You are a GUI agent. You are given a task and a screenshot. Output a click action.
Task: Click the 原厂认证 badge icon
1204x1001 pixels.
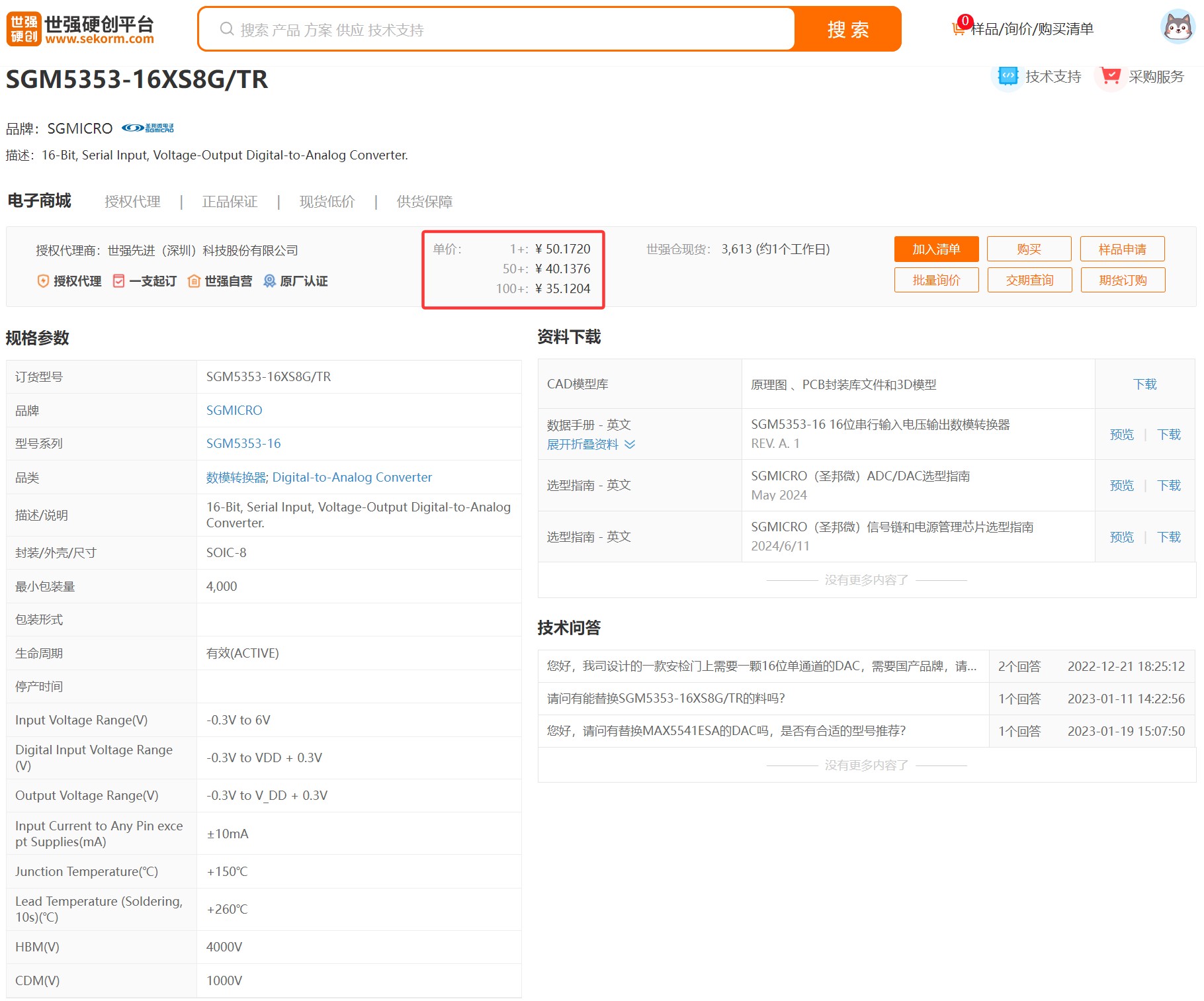pos(269,281)
